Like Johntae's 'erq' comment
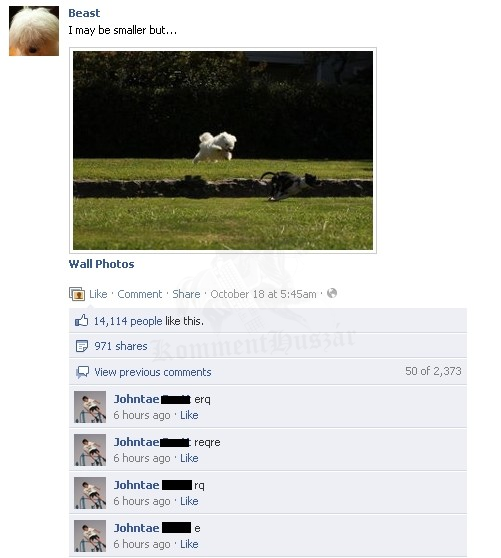Image resolution: width=501 pixels, height=558 pixels. [189, 415]
